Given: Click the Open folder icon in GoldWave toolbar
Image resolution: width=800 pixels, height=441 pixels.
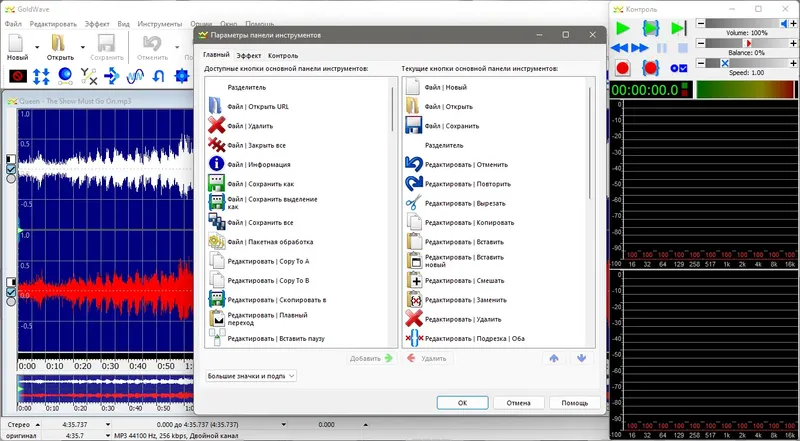Looking at the screenshot, I should pyautogui.click(x=58, y=43).
